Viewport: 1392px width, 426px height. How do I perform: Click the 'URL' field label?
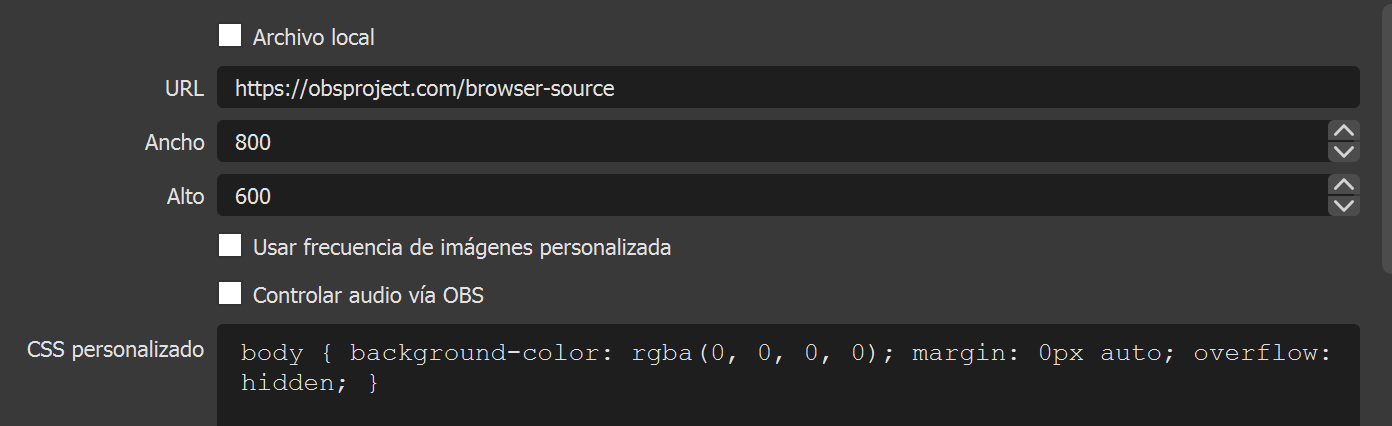tap(184, 89)
